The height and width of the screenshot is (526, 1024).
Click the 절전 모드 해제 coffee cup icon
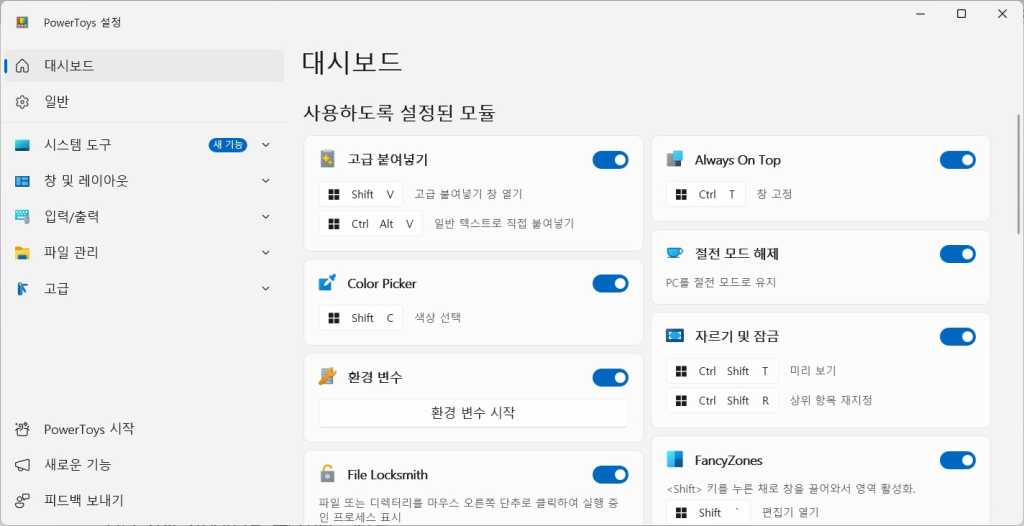point(675,253)
